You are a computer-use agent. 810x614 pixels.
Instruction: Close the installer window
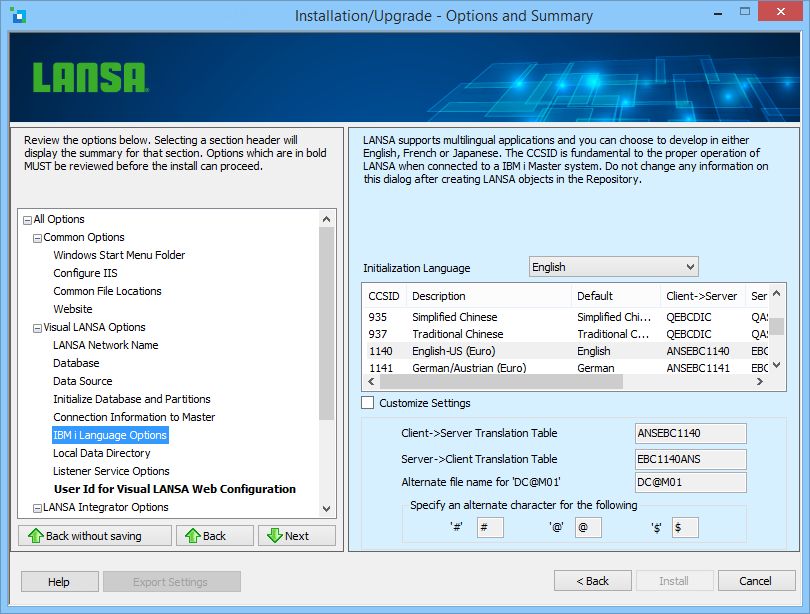(781, 11)
